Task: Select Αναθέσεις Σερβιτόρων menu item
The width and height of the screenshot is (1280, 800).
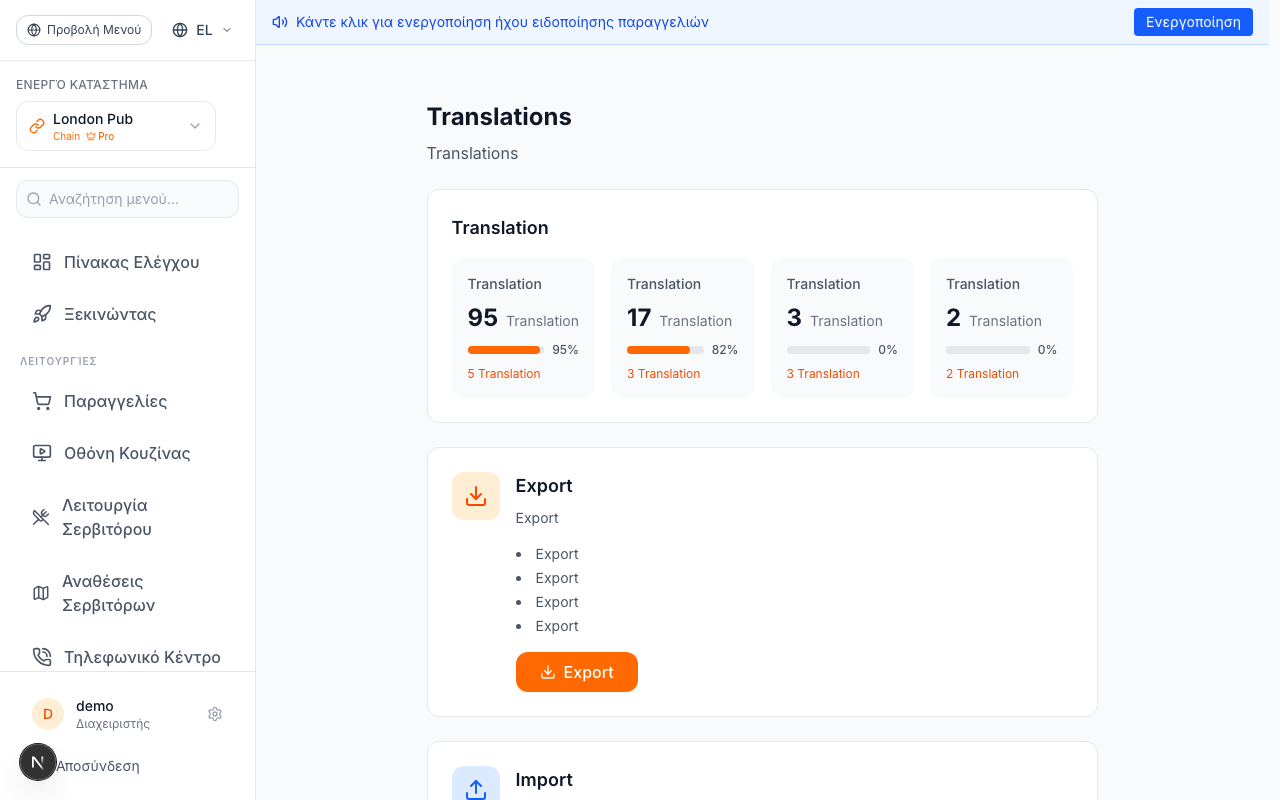Action: click(127, 593)
